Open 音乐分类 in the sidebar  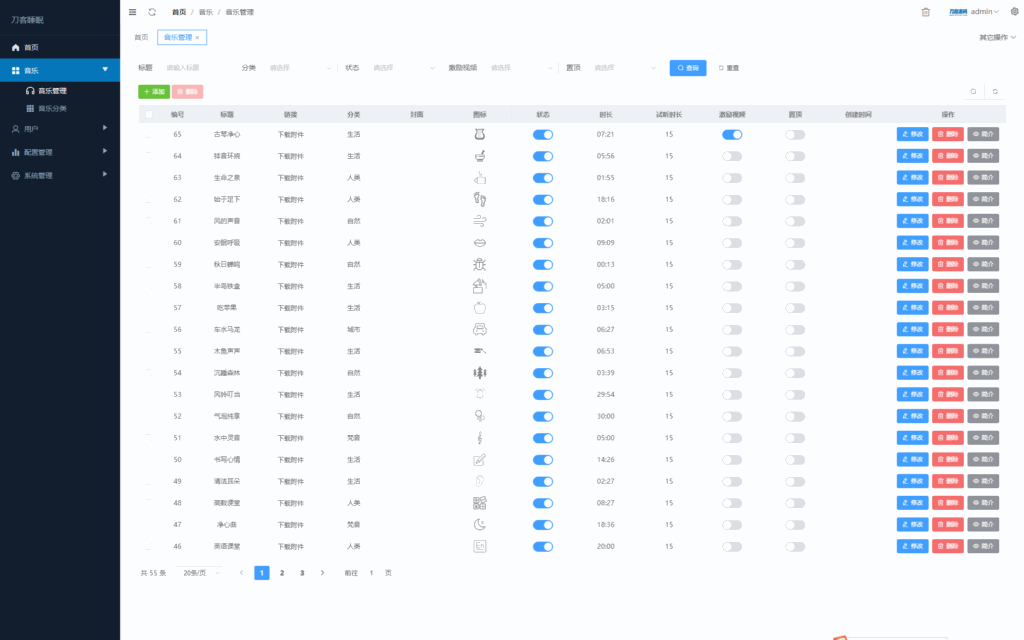52,108
